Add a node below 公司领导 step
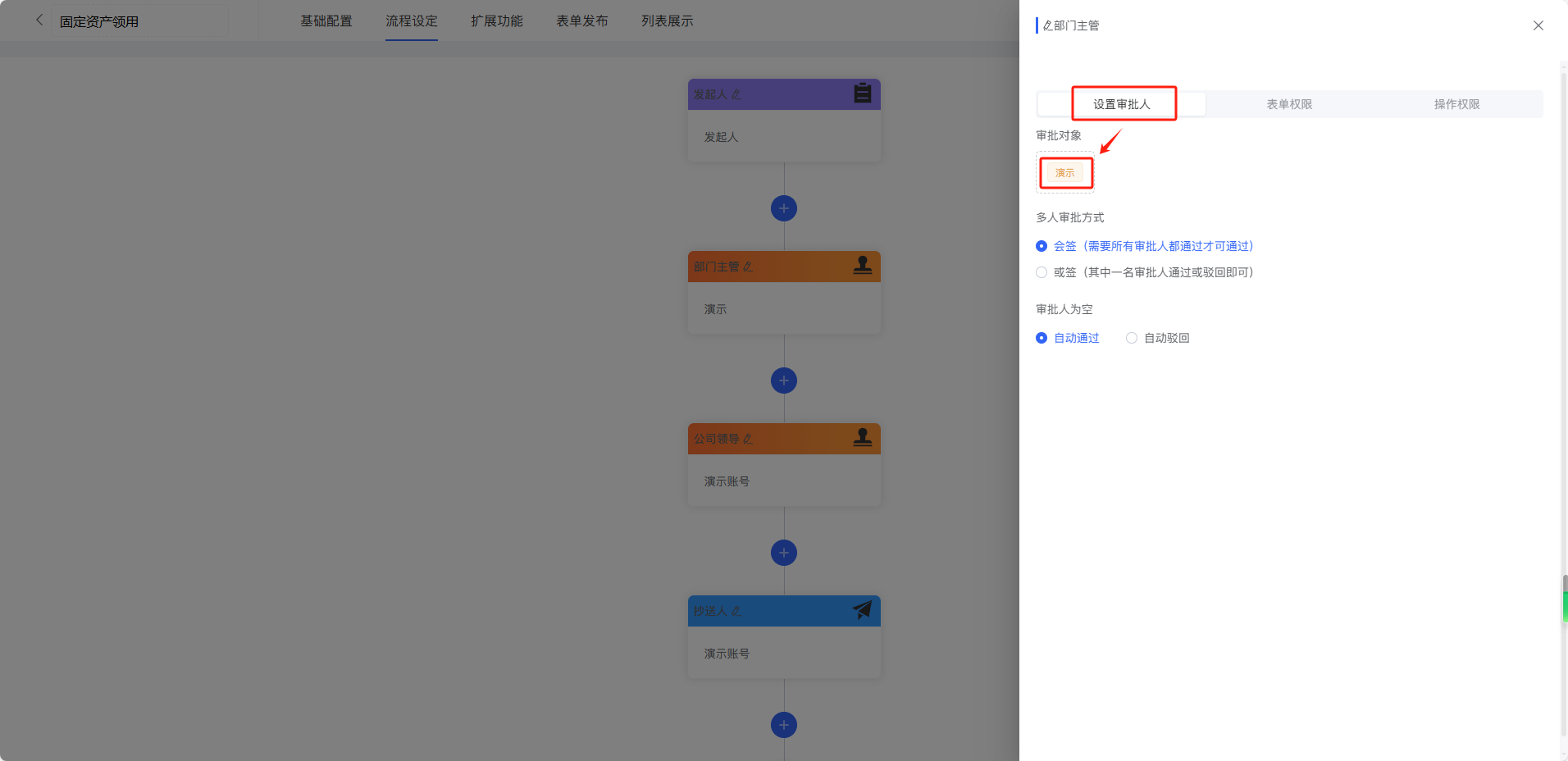Viewport: 1568px width, 761px height. pos(783,553)
